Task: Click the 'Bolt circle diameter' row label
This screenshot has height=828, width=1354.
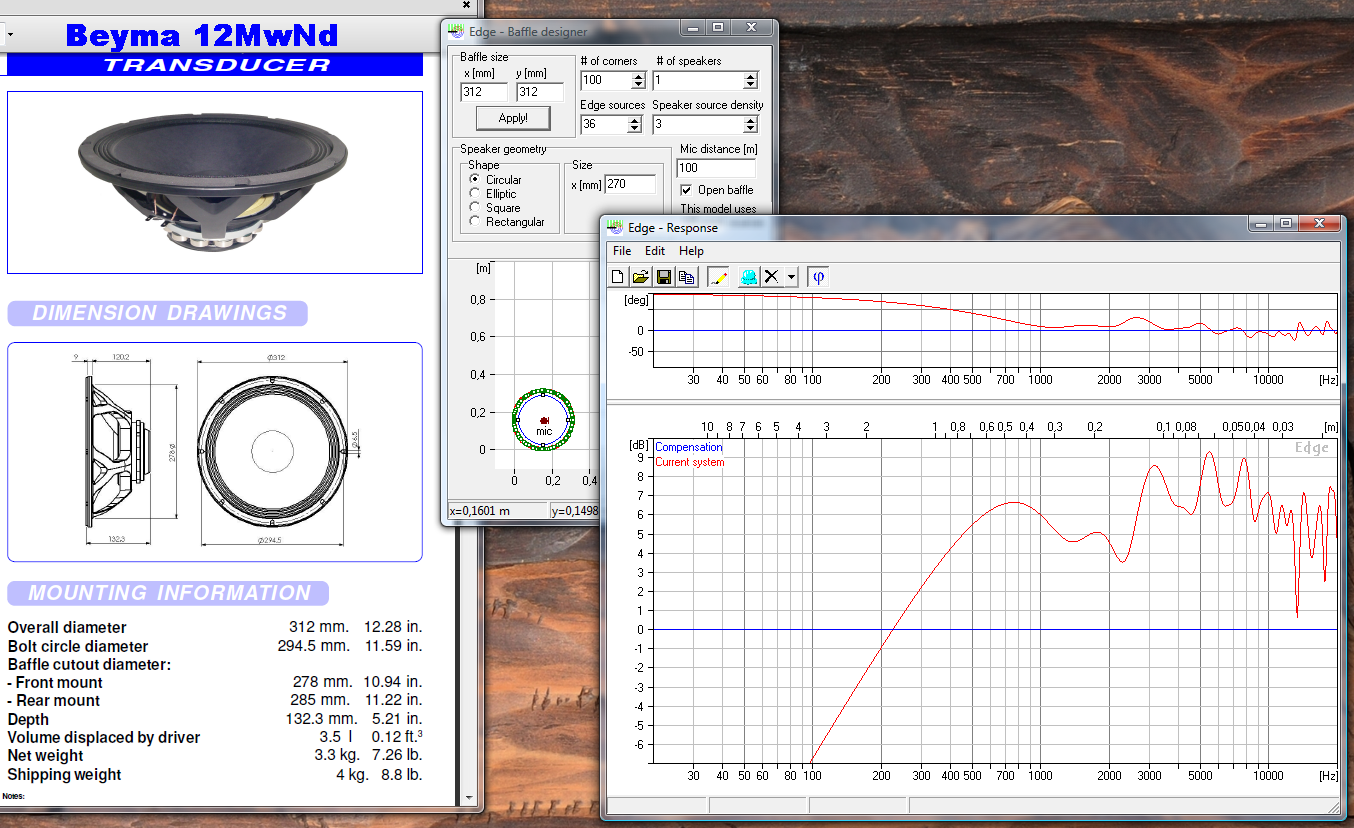Action: click(x=78, y=646)
